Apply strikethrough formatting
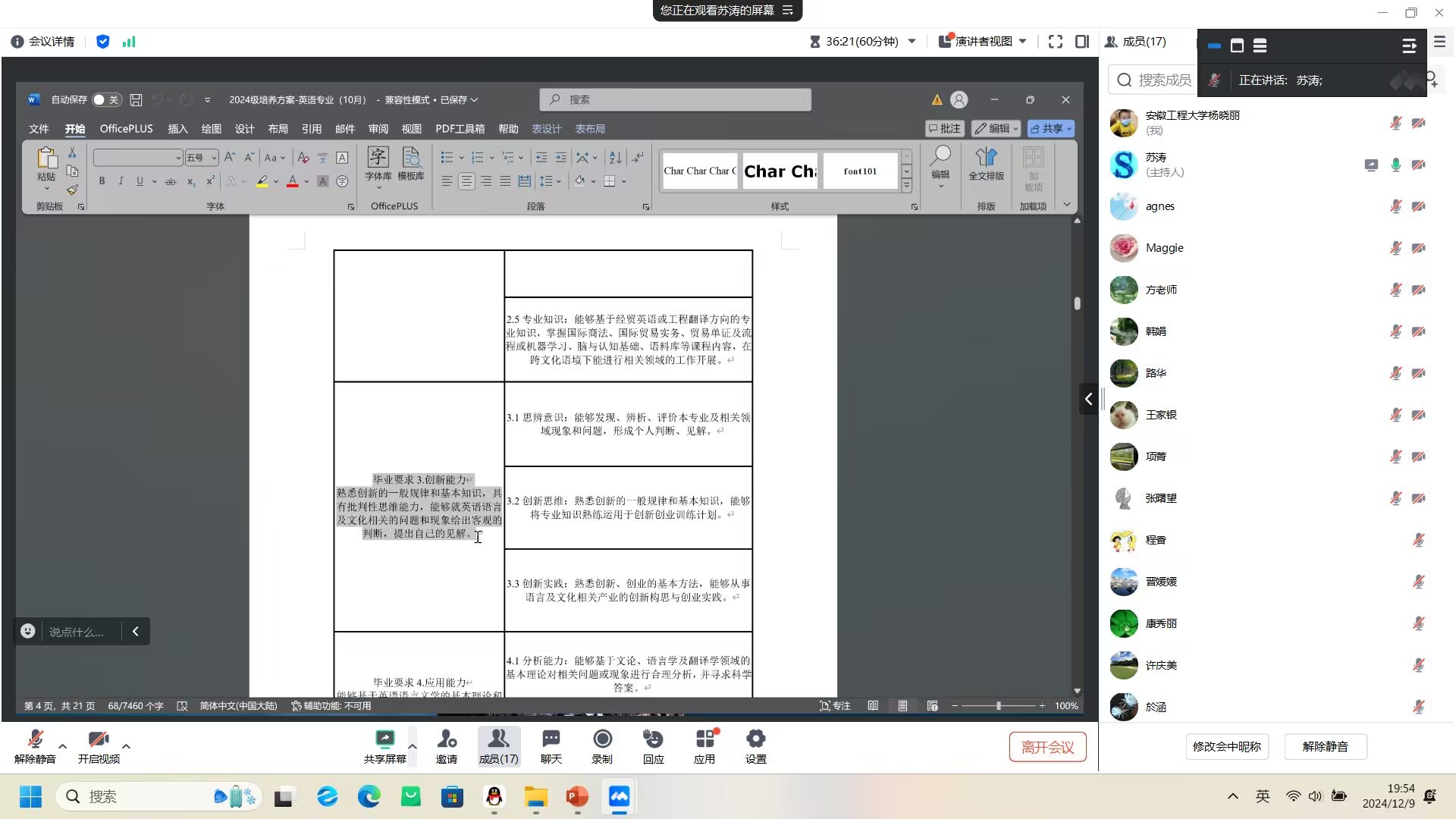Image resolution: width=1456 pixels, height=819 pixels. pos(171,181)
